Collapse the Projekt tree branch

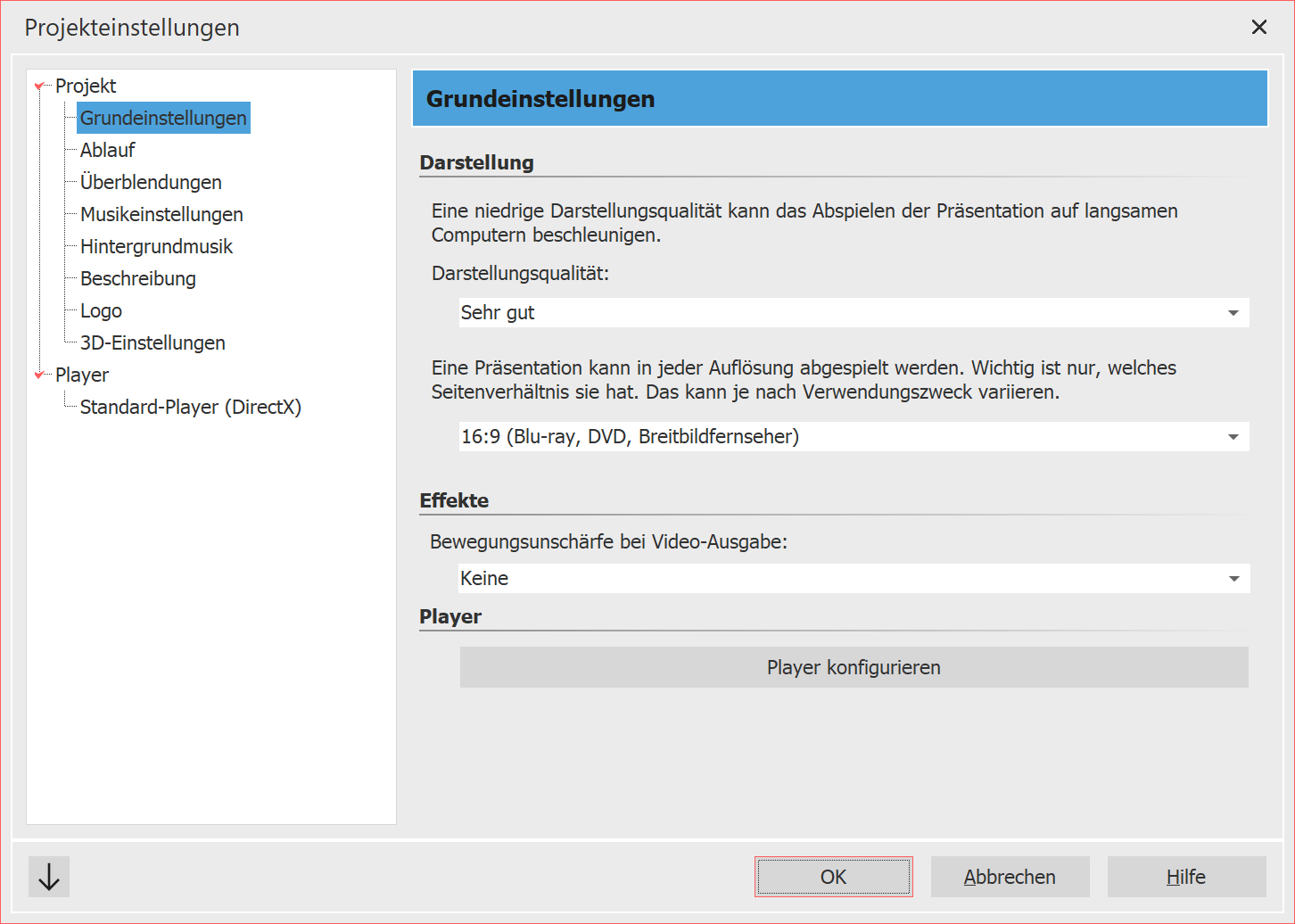click(37, 86)
